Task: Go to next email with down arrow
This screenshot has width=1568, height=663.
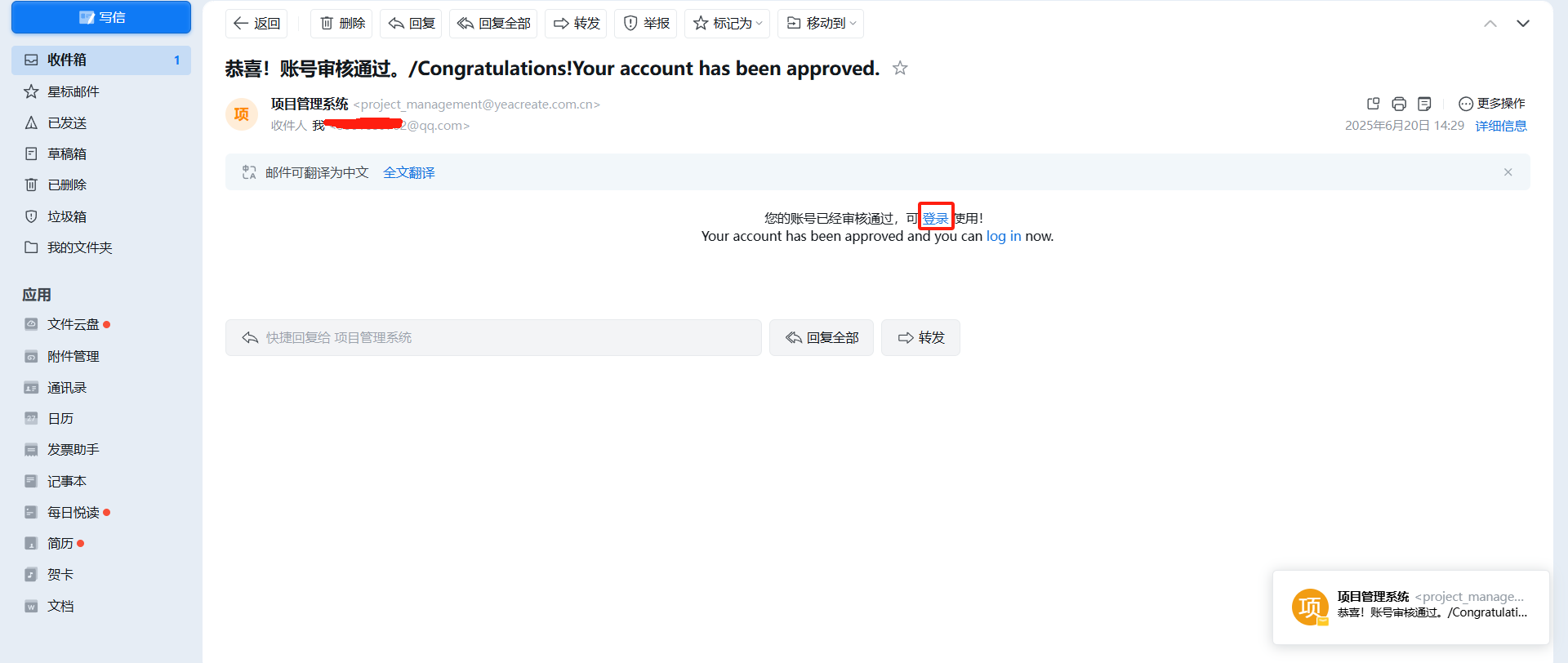Action: (1523, 24)
